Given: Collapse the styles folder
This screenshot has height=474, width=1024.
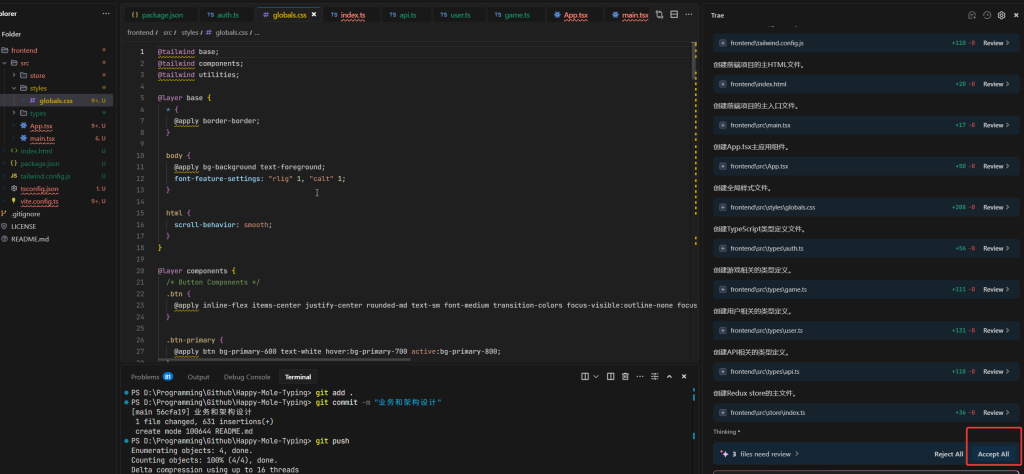Looking at the screenshot, I should click(x=14, y=88).
